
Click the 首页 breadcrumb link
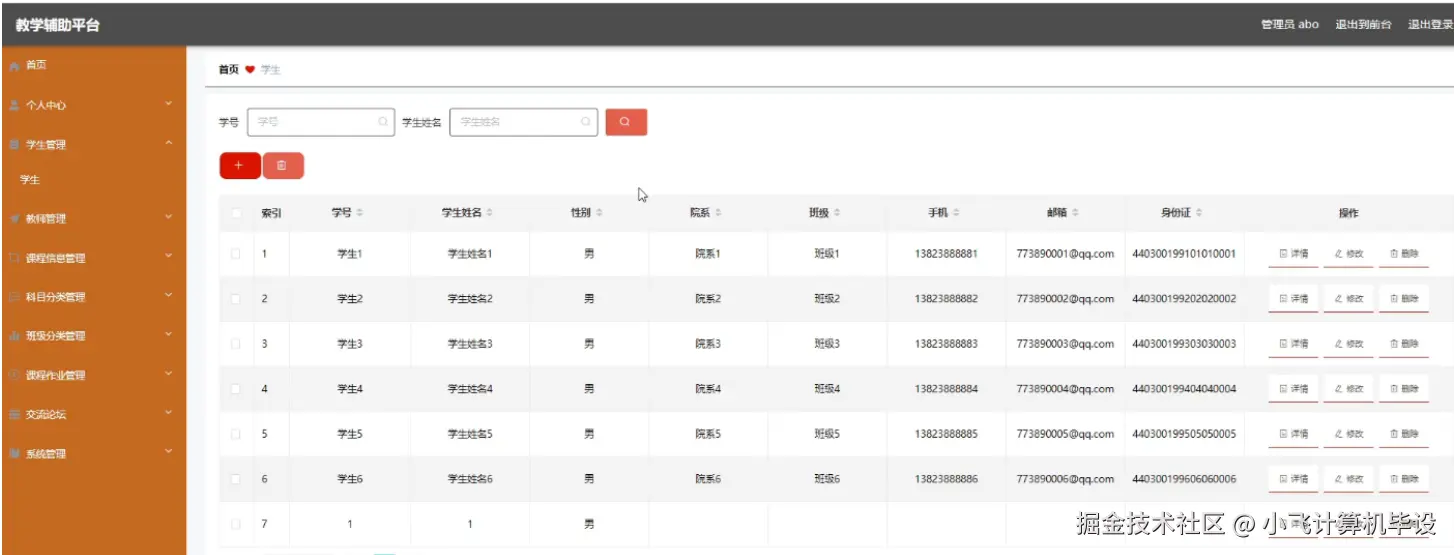229,70
